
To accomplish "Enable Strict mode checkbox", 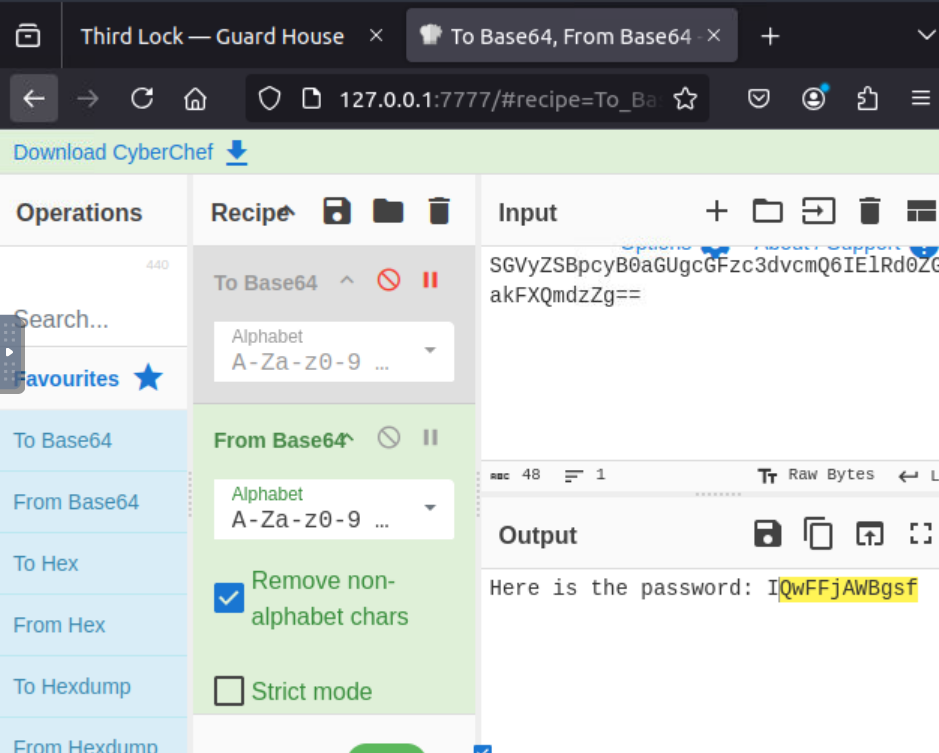I will click(x=229, y=691).
